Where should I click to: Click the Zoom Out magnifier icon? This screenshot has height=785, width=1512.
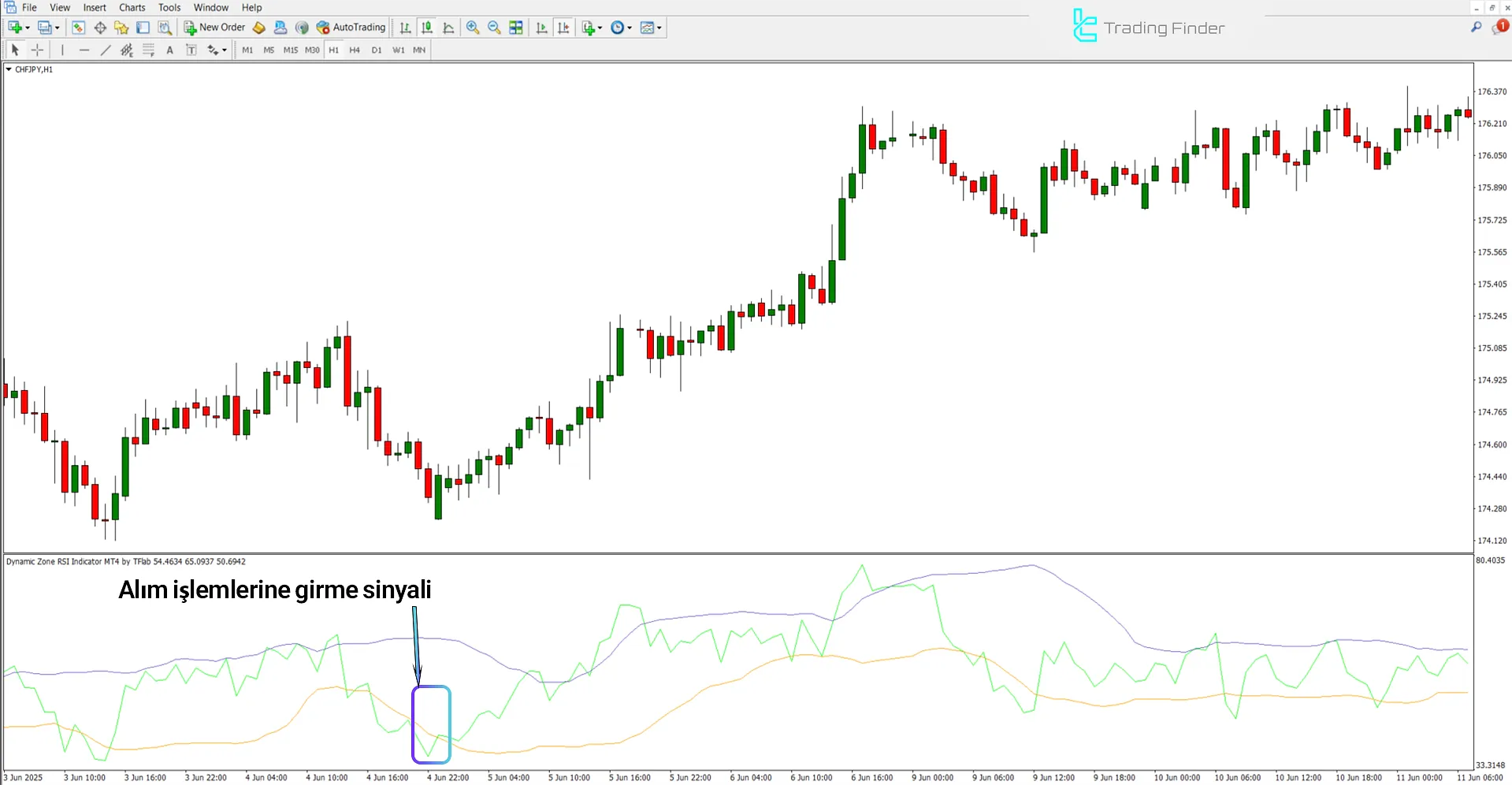494,28
